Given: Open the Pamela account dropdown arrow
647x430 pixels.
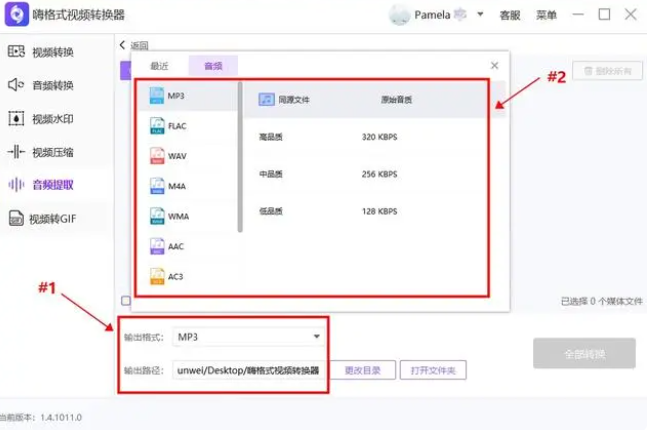Looking at the screenshot, I should (481, 15).
